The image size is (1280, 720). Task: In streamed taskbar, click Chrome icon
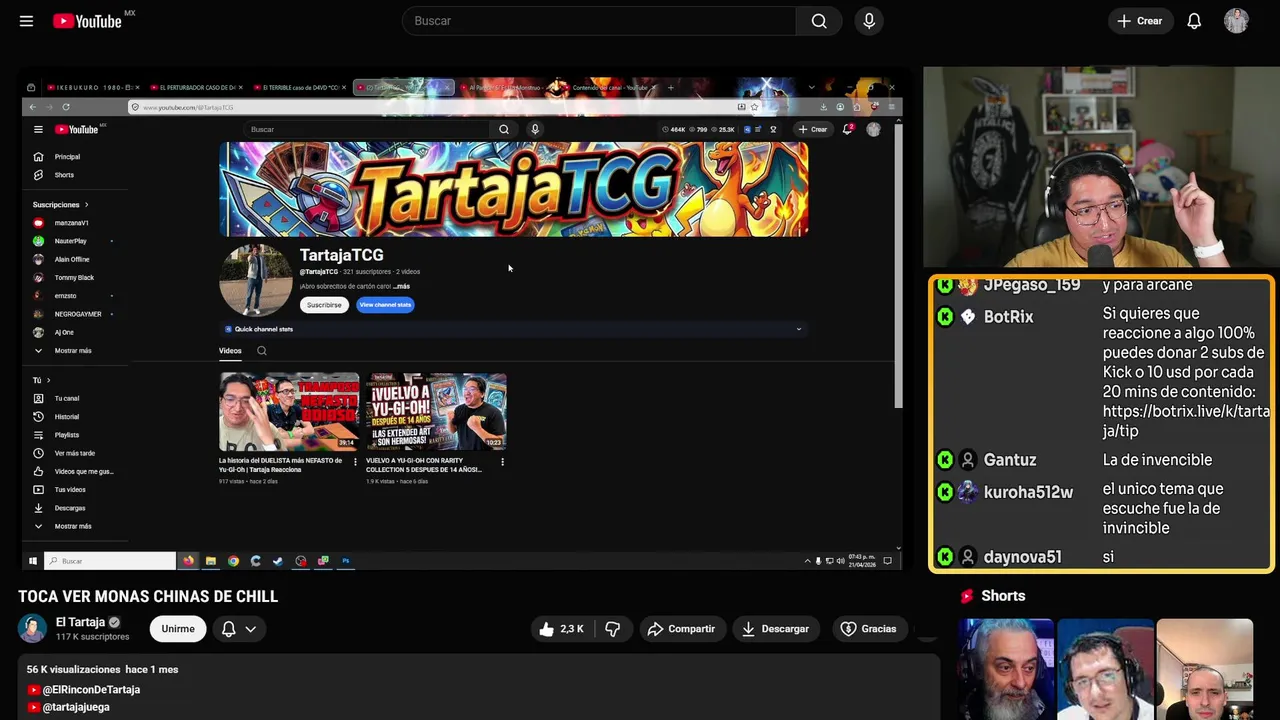(x=233, y=561)
